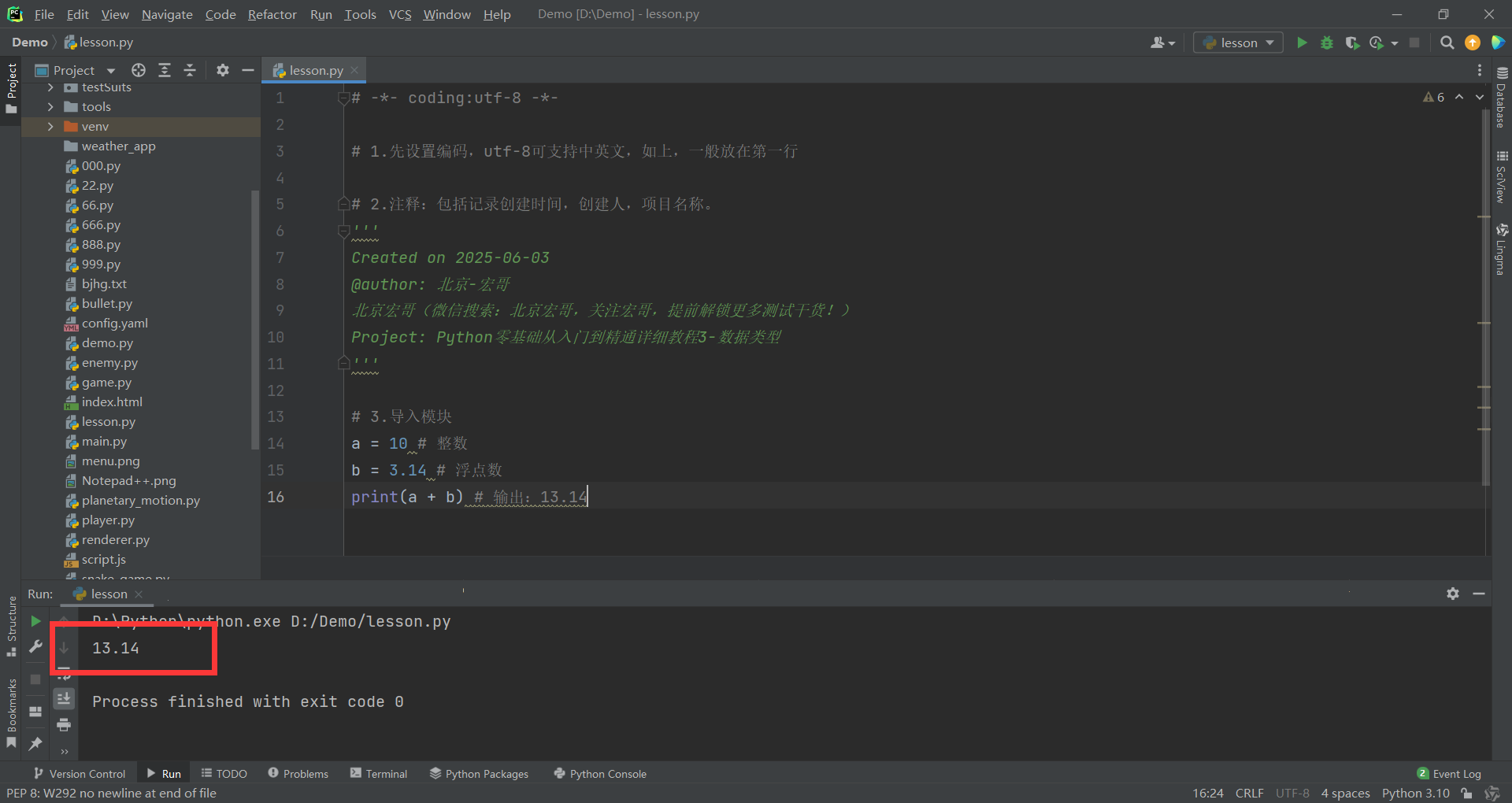
Task: Open the lesson run configuration dropdown
Action: pos(1238,43)
